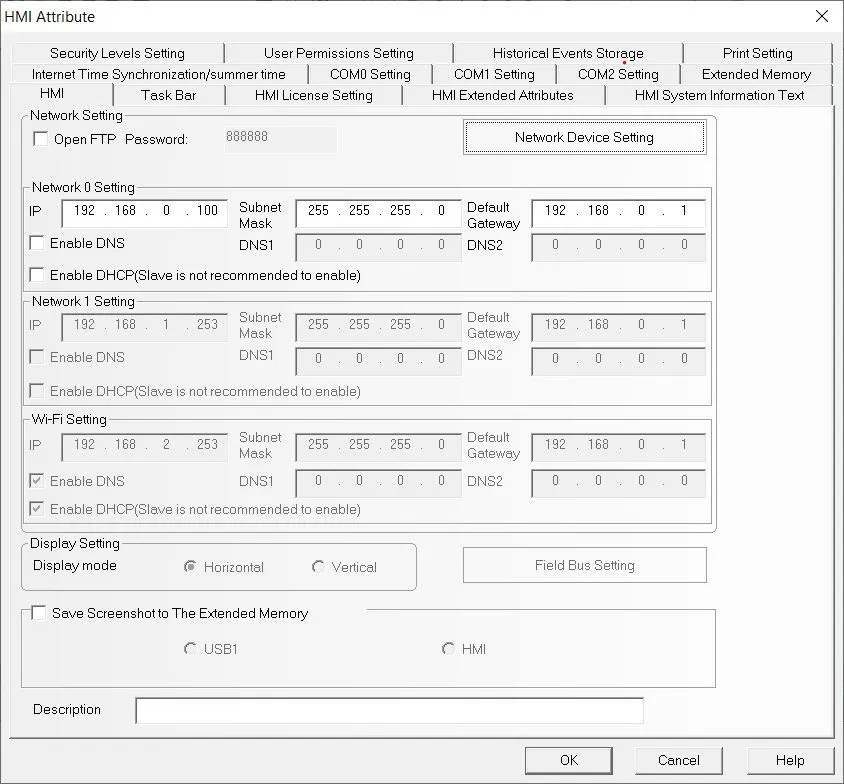Open Historical Events Storage tab

coord(568,53)
